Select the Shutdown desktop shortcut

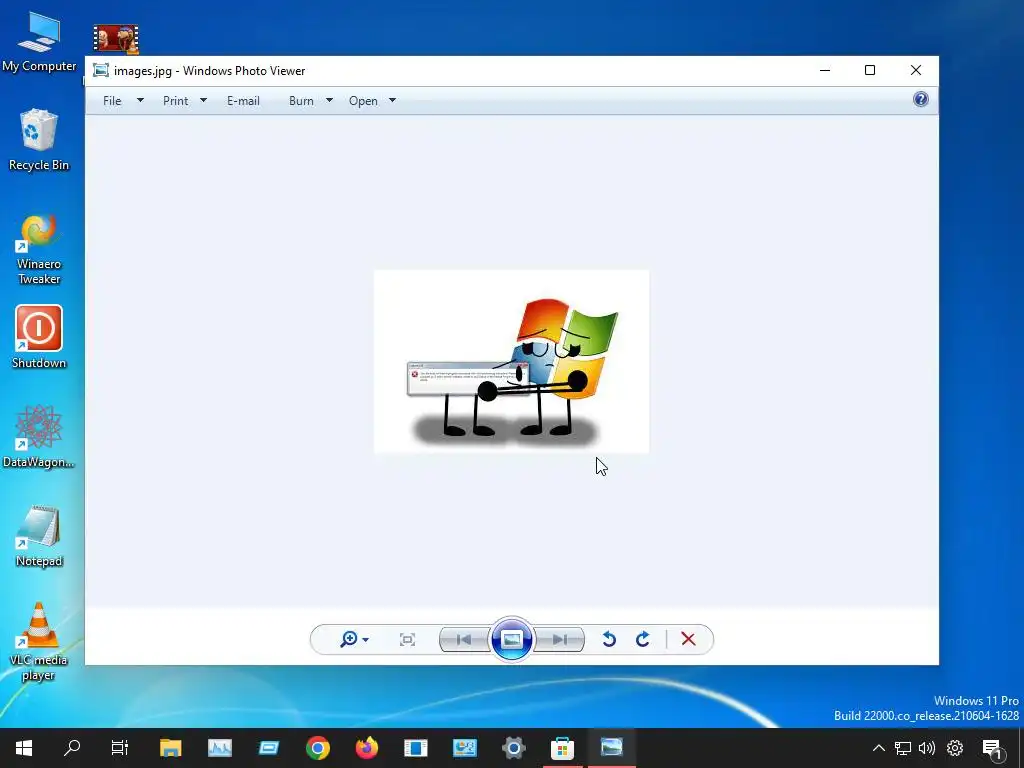pyautogui.click(x=39, y=337)
